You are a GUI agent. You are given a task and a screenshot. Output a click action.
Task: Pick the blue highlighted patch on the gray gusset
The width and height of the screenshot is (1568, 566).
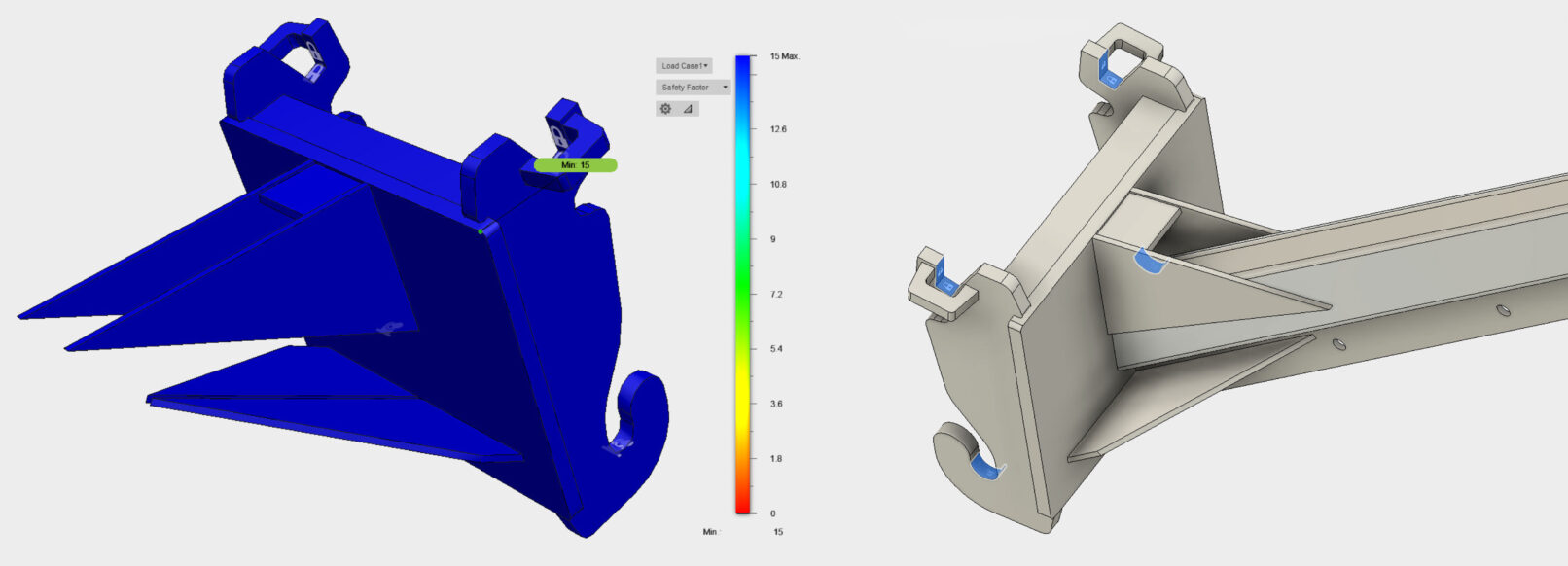pos(1148,263)
